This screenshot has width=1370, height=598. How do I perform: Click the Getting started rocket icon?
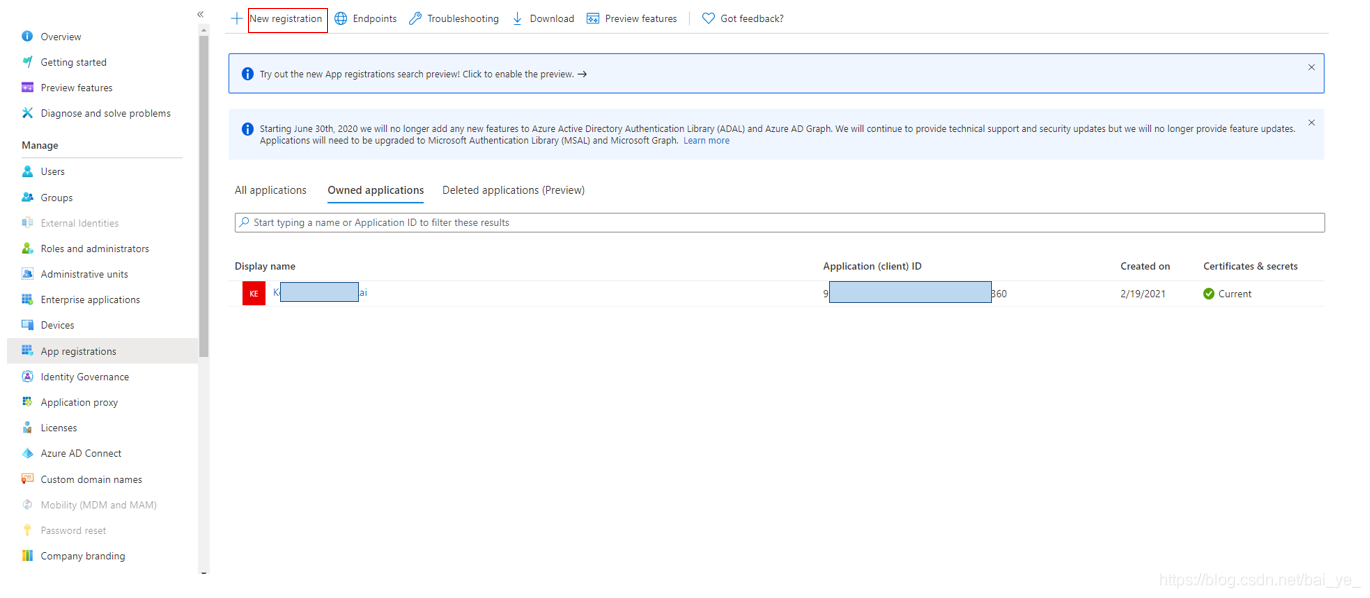pyautogui.click(x=28, y=62)
